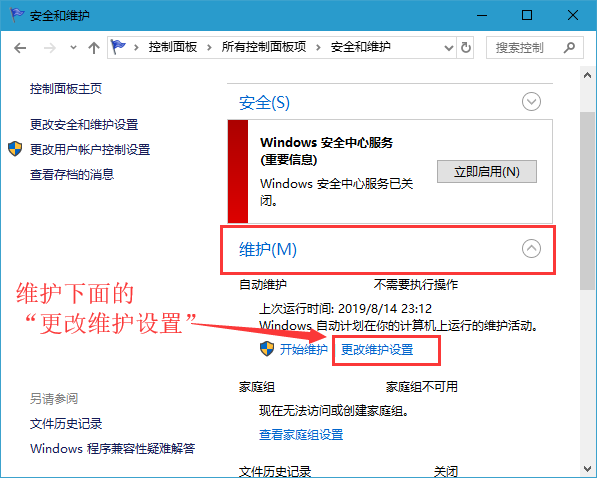Viewport: 597px width, 478px height.
Task: Click the 维护(M) section heading
Action: (x=268, y=249)
